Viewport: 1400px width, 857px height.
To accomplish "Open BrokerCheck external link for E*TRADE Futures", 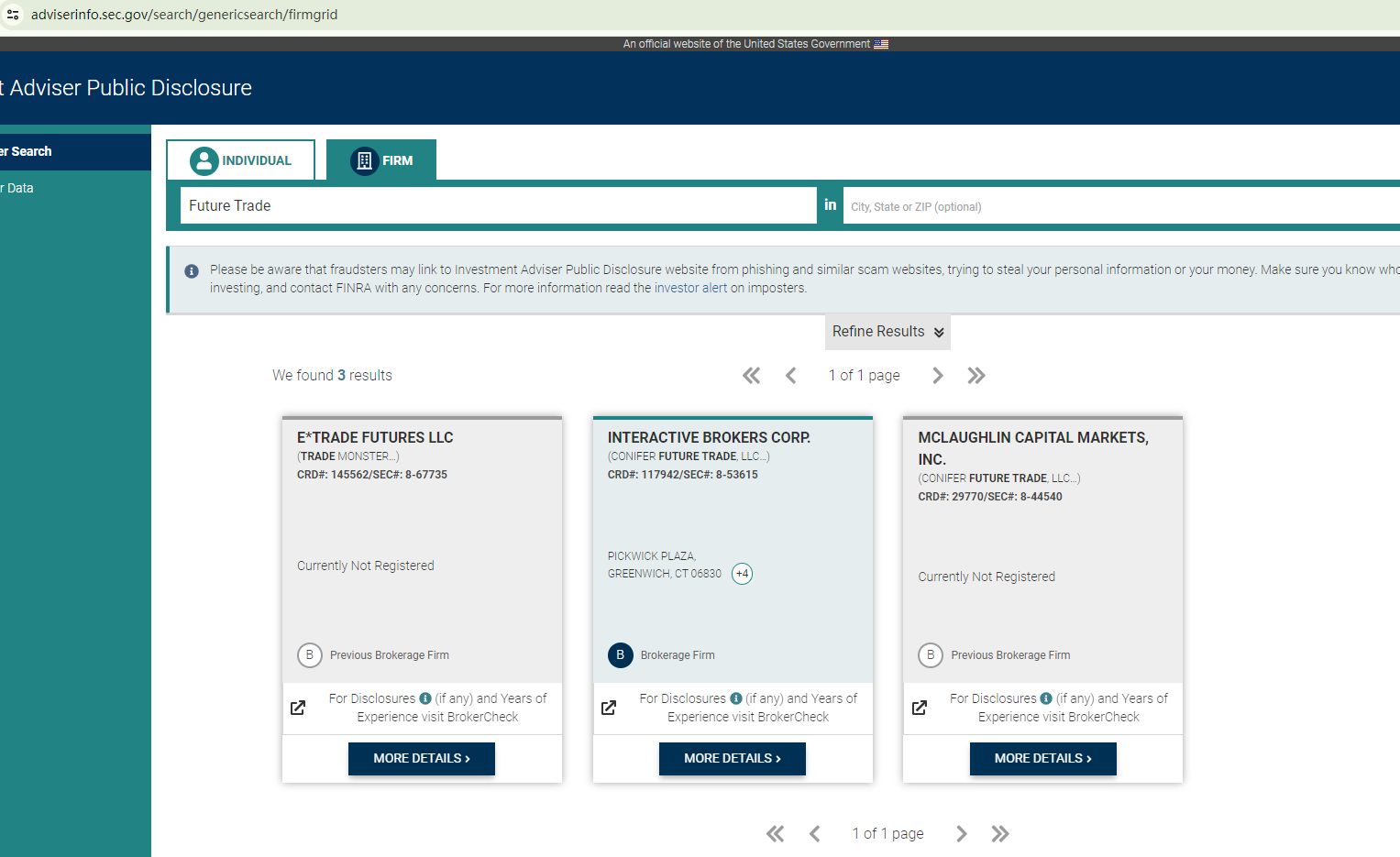I will 298,708.
